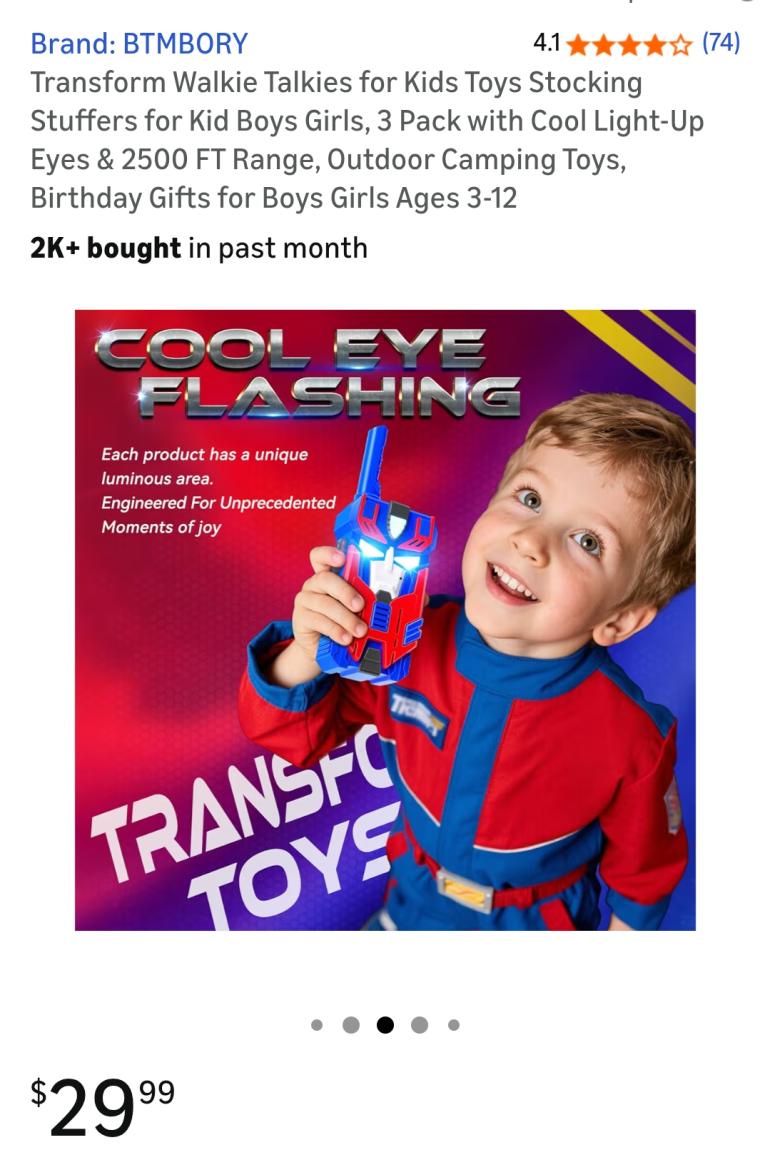Open the (74) customer reviews link

(721, 43)
